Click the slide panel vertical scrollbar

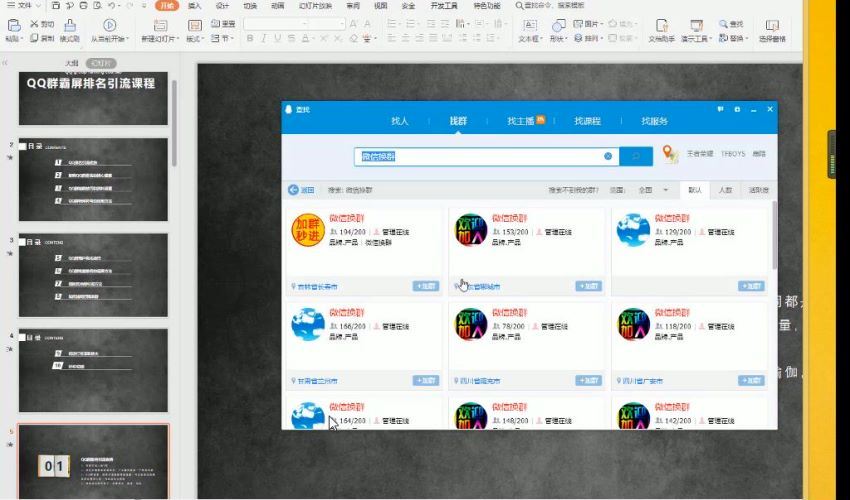(174, 123)
